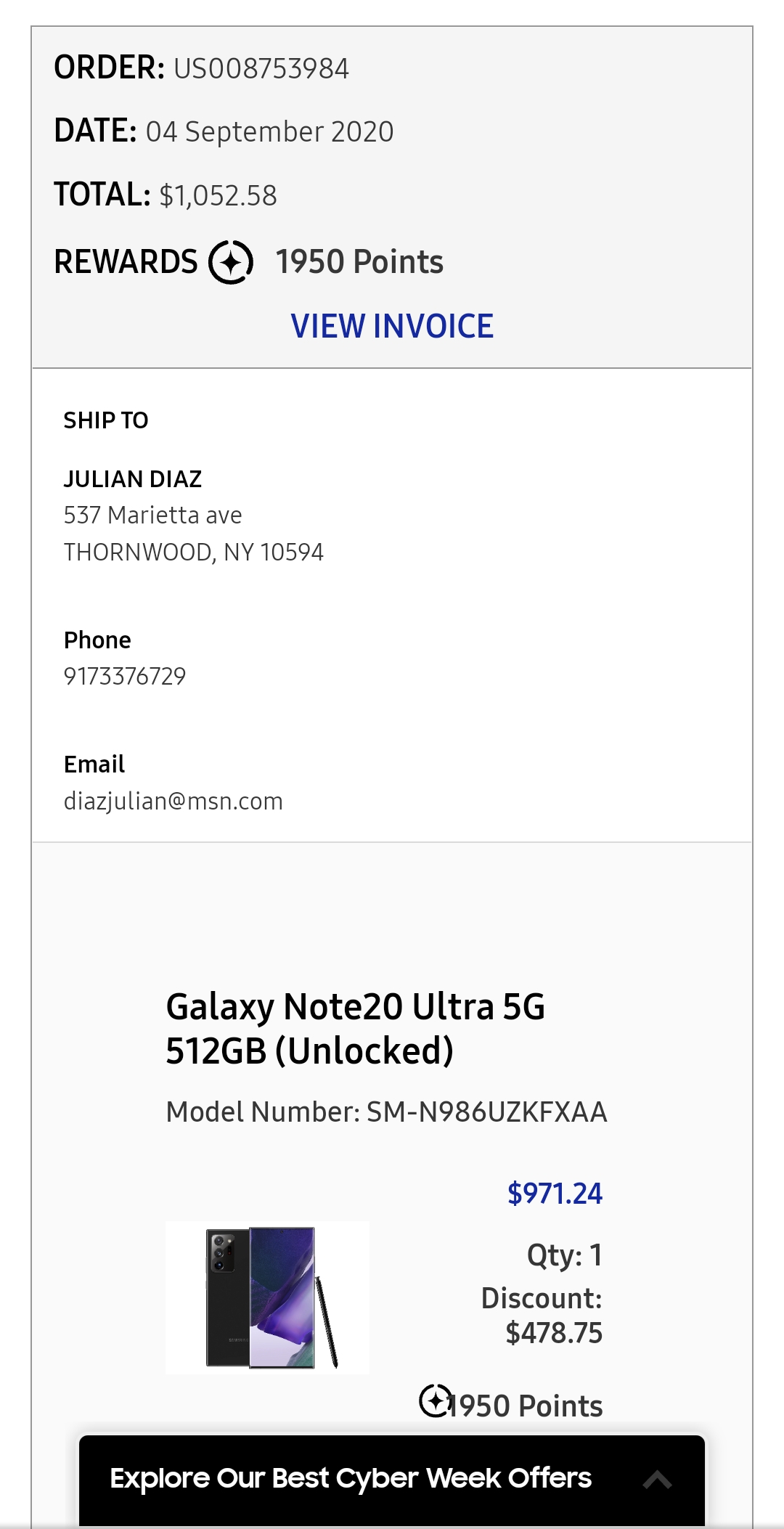Viewport: 784px width, 1529px height.
Task: Tap the model number SM-N986UZKFXAA
Action: coord(487,1112)
